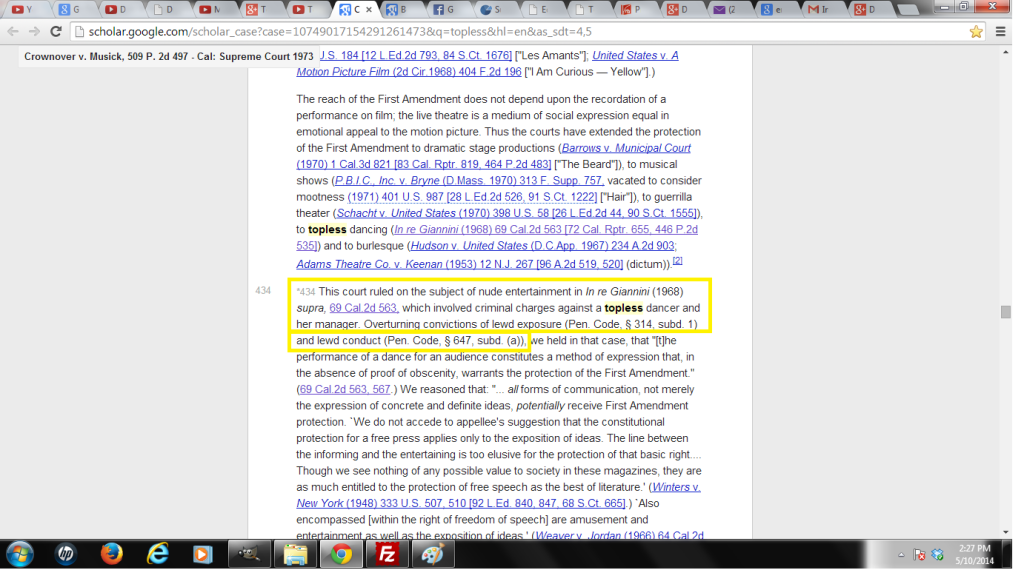1024x570 pixels.
Task: Open Paint from the taskbar
Action: coord(433,554)
